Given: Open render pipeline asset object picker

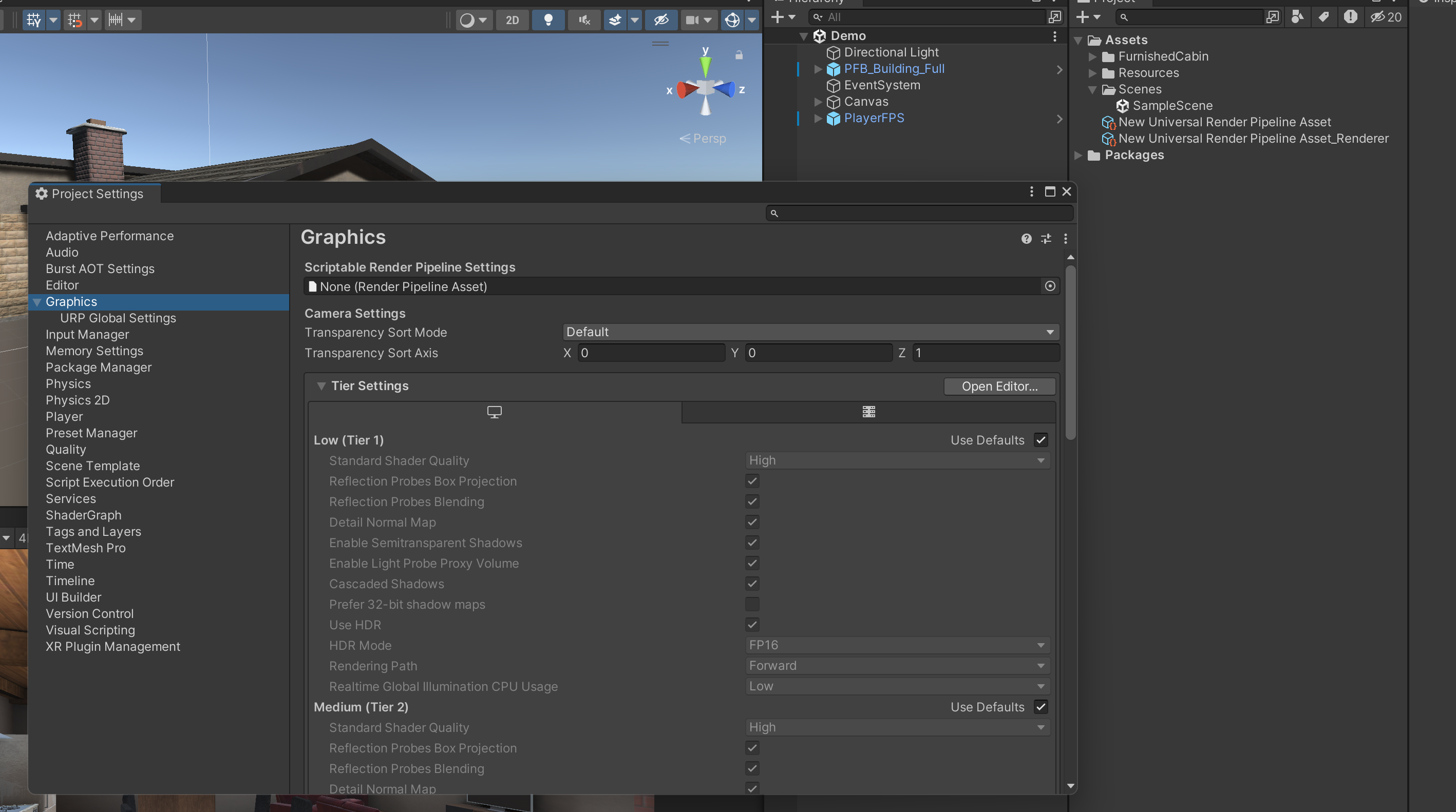Looking at the screenshot, I should point(1050,286).
